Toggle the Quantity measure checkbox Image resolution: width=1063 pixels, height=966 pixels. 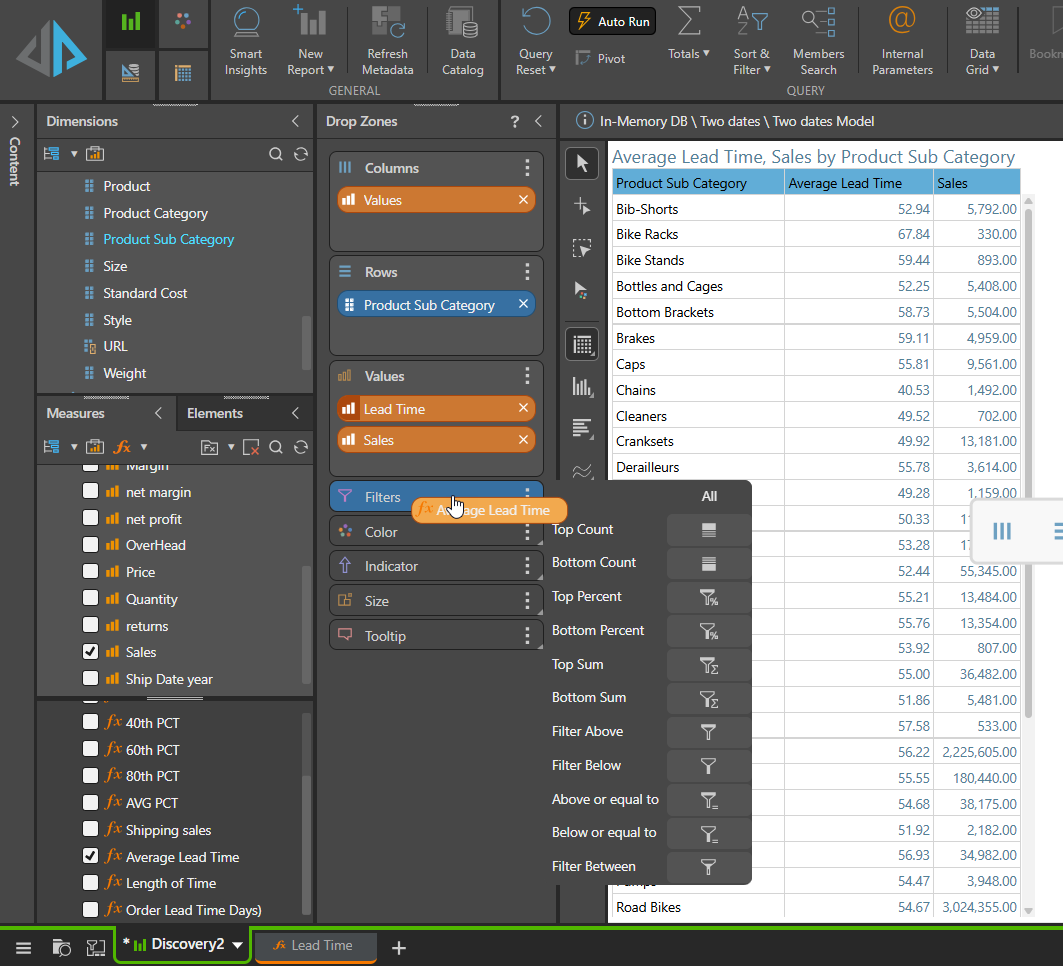tap(90, 599)
